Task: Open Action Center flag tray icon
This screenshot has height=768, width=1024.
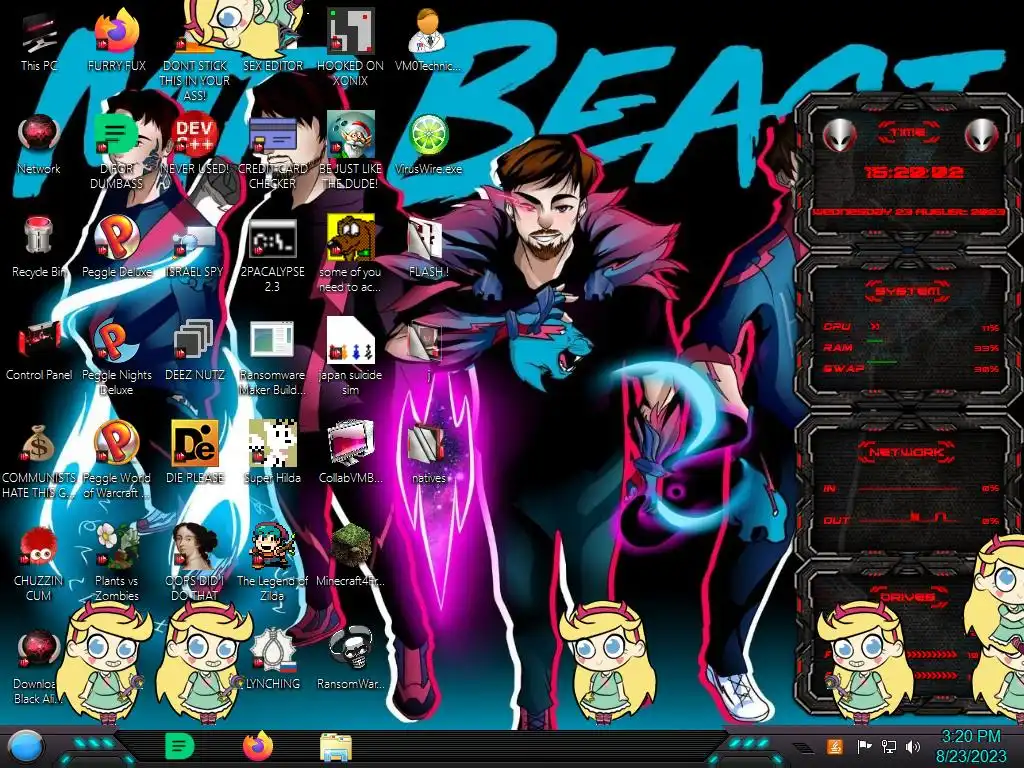Action: [x=864, y=746]
